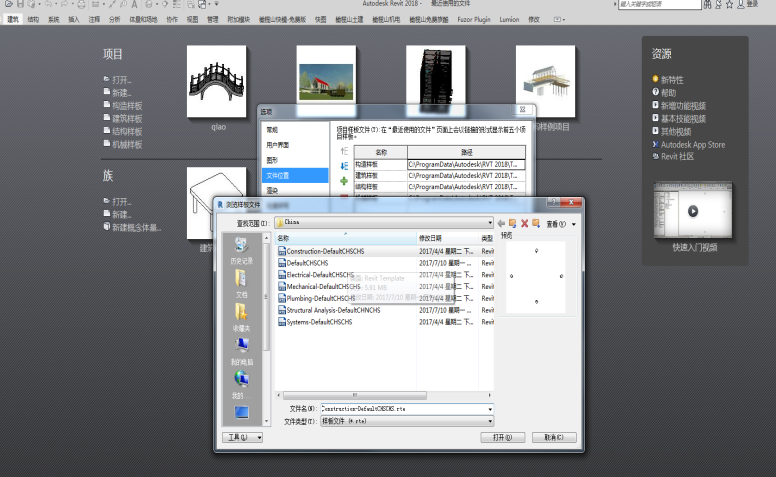The image size is (776, 477).
Task: Select 文件位置 file locations in options dialog
Action: click(x=294, y=175)
